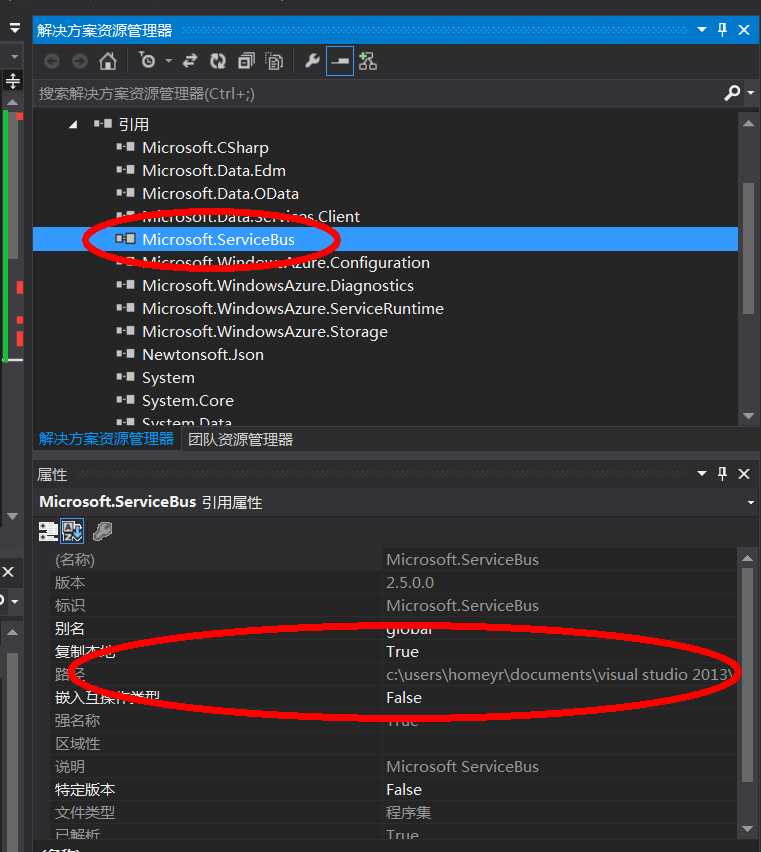Close the 属性 Properties panel
The image size is (761, 852).
(744, 474)
